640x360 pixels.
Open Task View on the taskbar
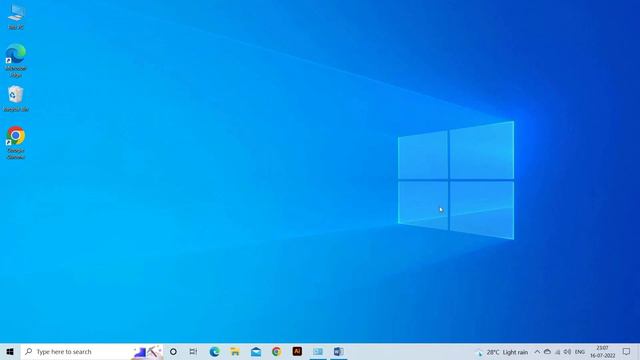point(193,351)
